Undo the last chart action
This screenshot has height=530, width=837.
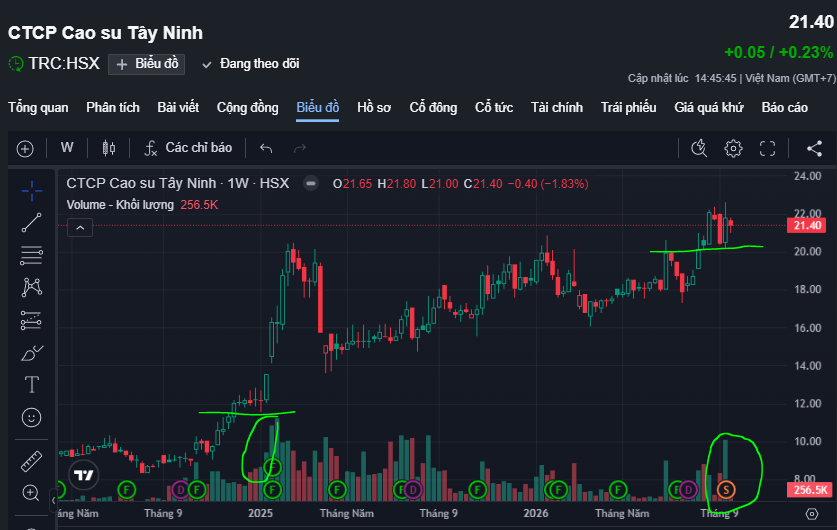coord(266,148)
